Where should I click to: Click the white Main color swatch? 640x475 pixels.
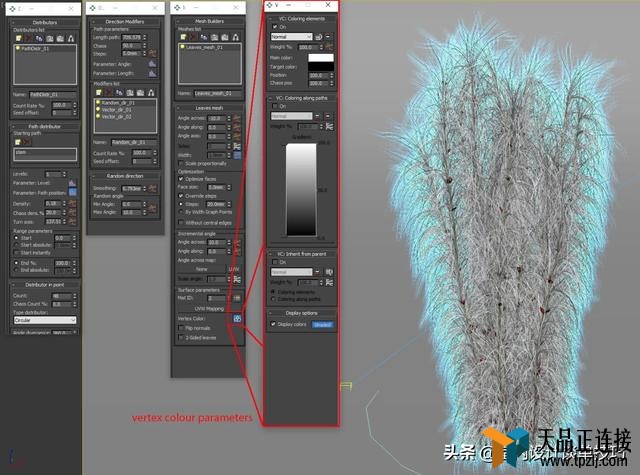point(321,58)
